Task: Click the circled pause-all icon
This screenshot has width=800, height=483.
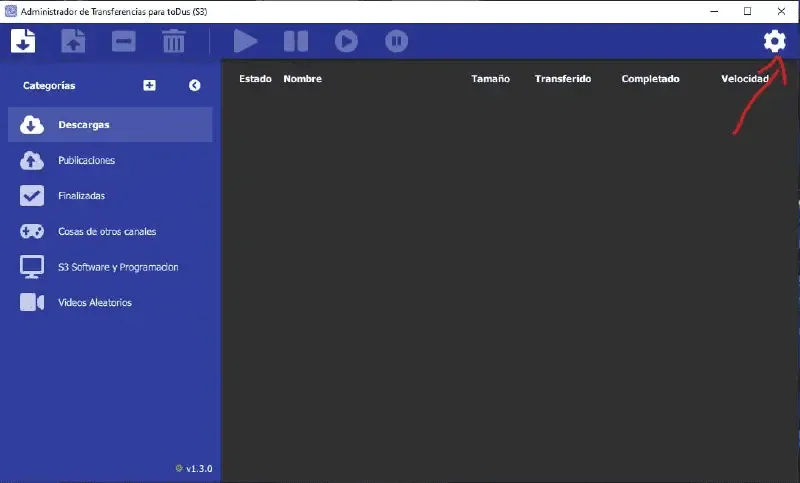Action: [x=396, y=41]
